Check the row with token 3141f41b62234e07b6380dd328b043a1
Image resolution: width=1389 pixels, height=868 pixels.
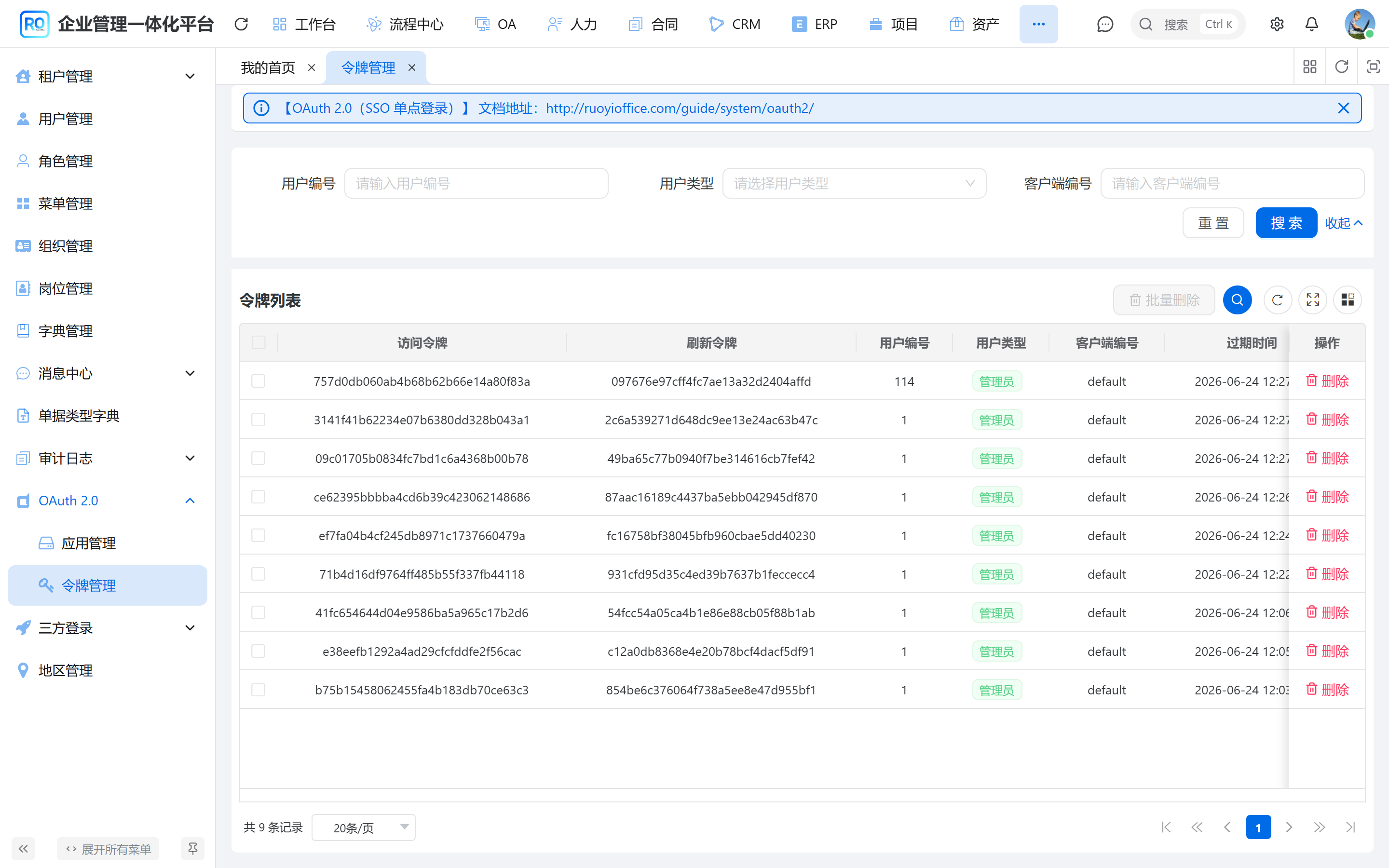pos(259,420)
